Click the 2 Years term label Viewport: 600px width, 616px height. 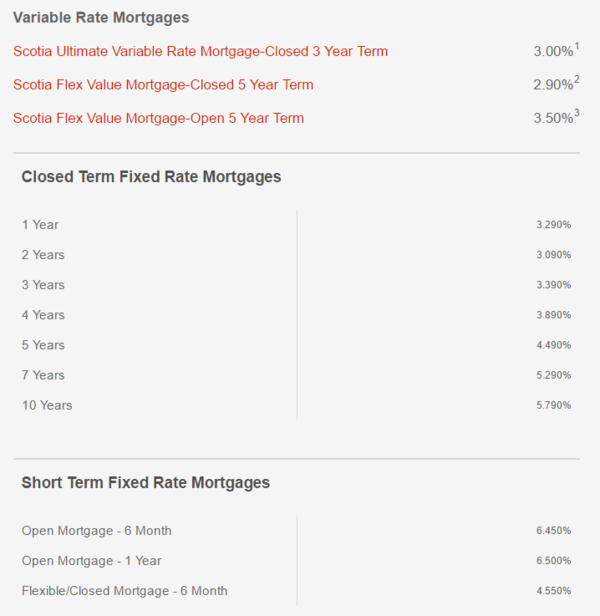[43, 255]
